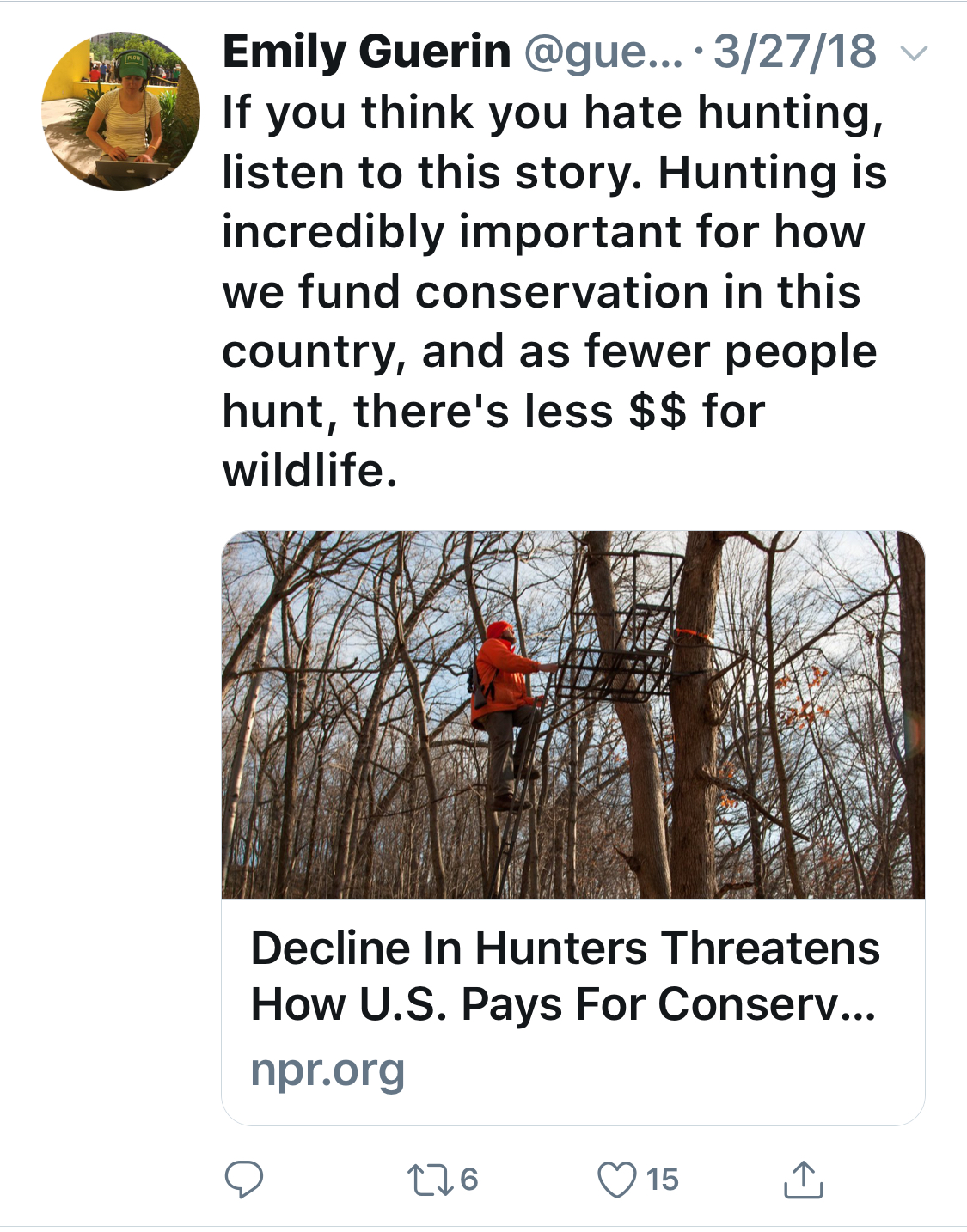Click the reply speech bubble icon
The height and width of the screenshot is (1232, 967).
click(x=243, y=1179)
